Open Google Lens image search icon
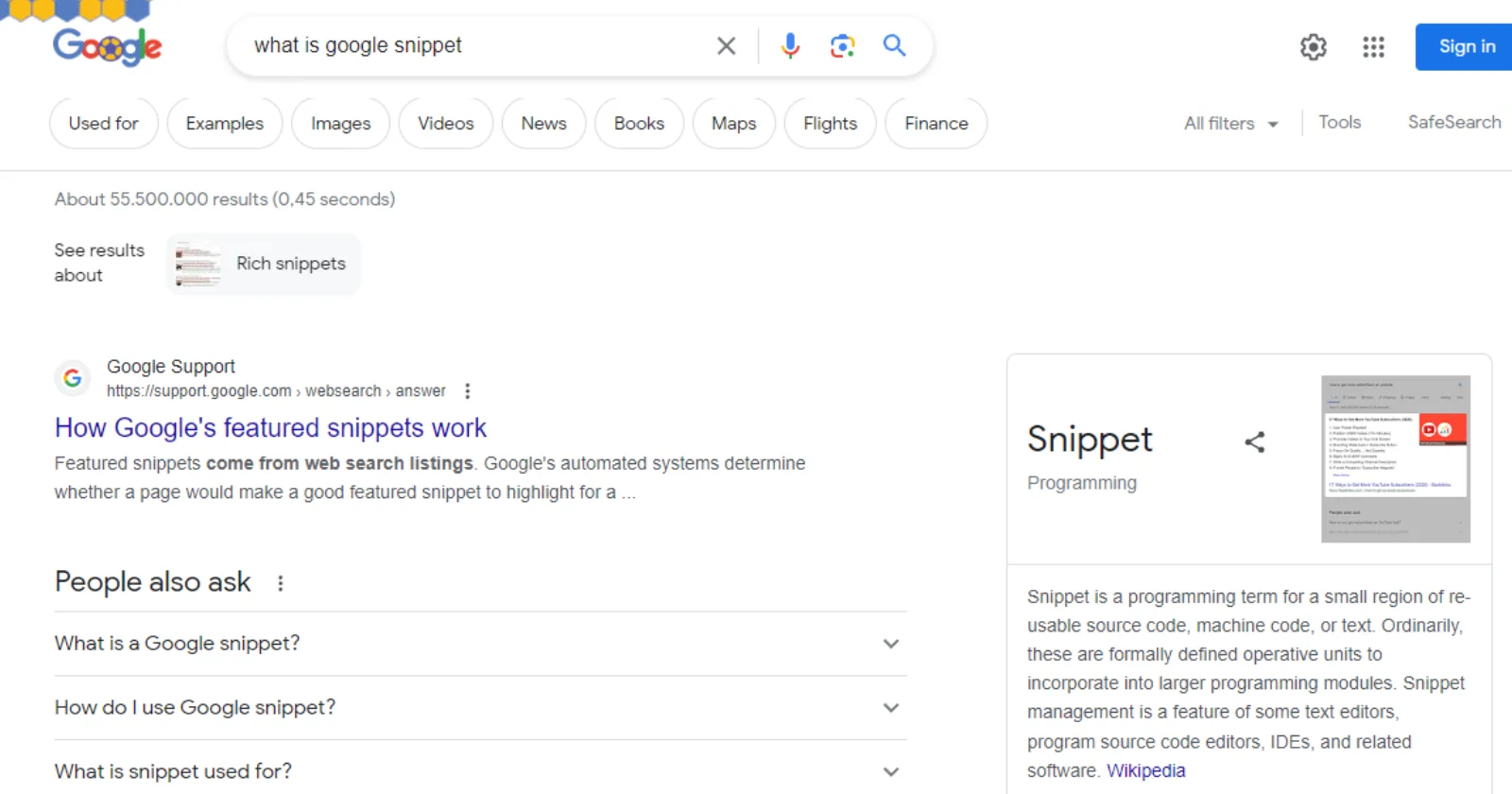The width and height of the screenshot is (1512, 794). click(842, 45)
